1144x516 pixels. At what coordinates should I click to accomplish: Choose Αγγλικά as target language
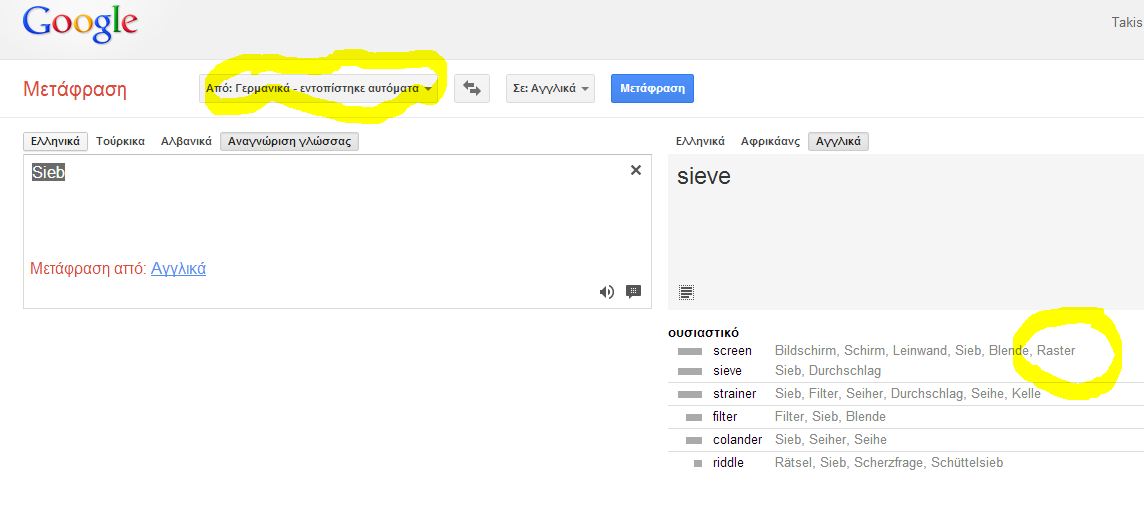click(x=838, y=142)
